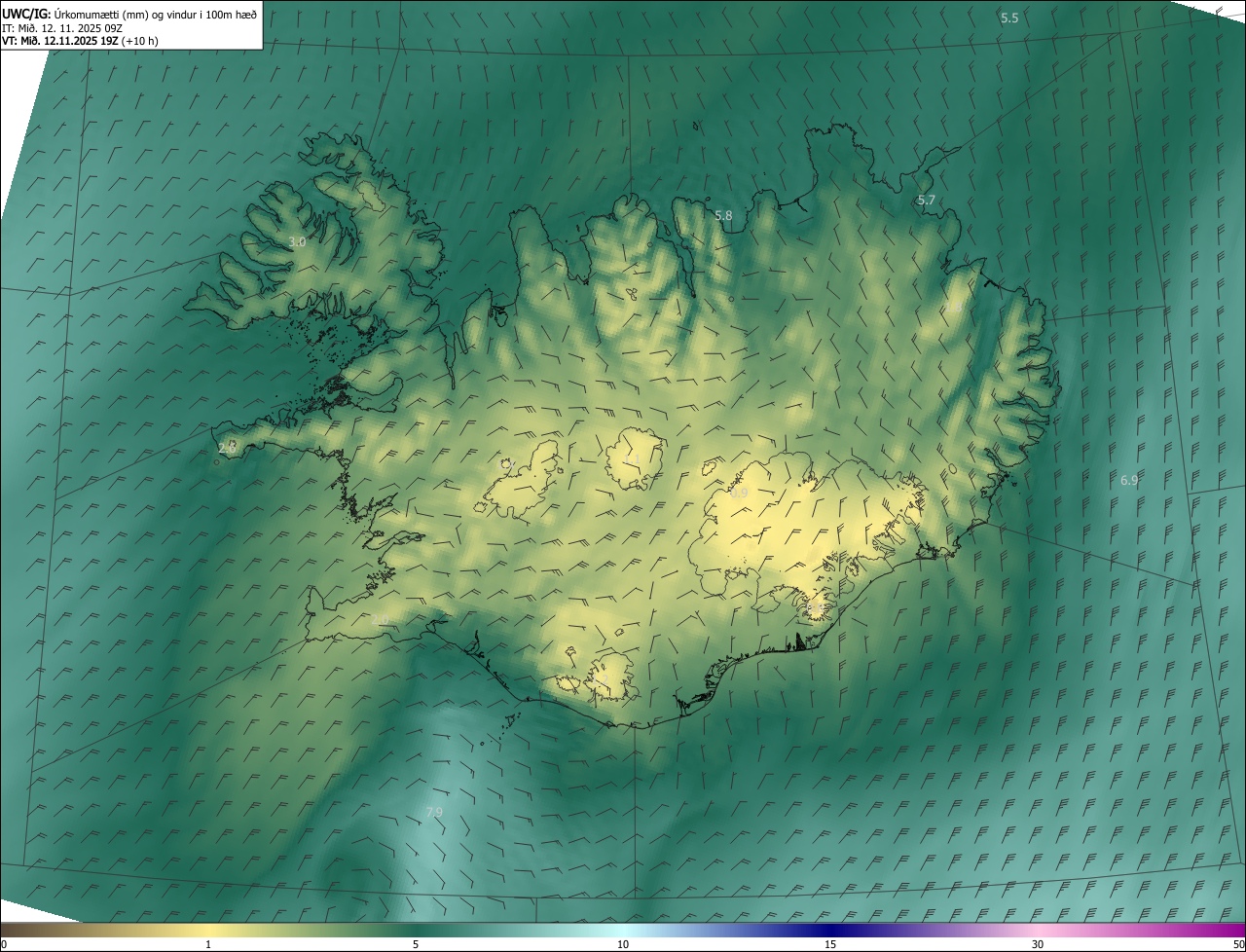Click the 5.5 value label at top right
Image resolution: width=1246 pixels, height=952 pixels.
point(1009,18)
